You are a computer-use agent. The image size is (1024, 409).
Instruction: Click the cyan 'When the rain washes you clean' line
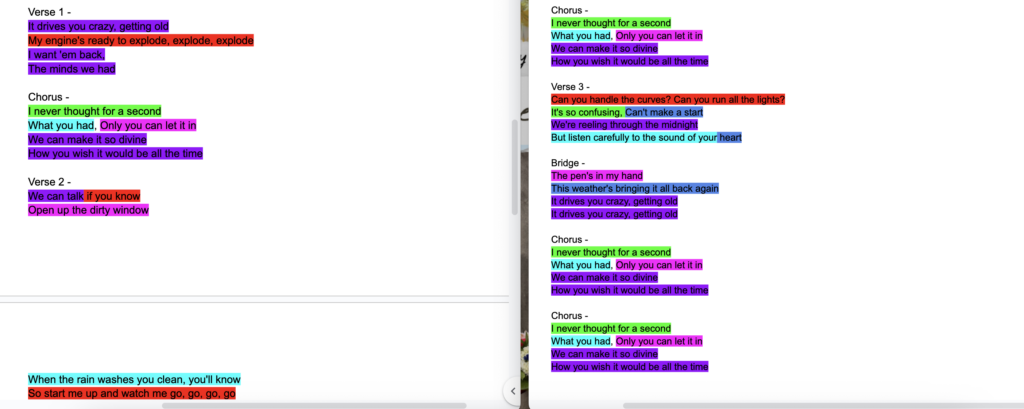[x=134, y=380]
